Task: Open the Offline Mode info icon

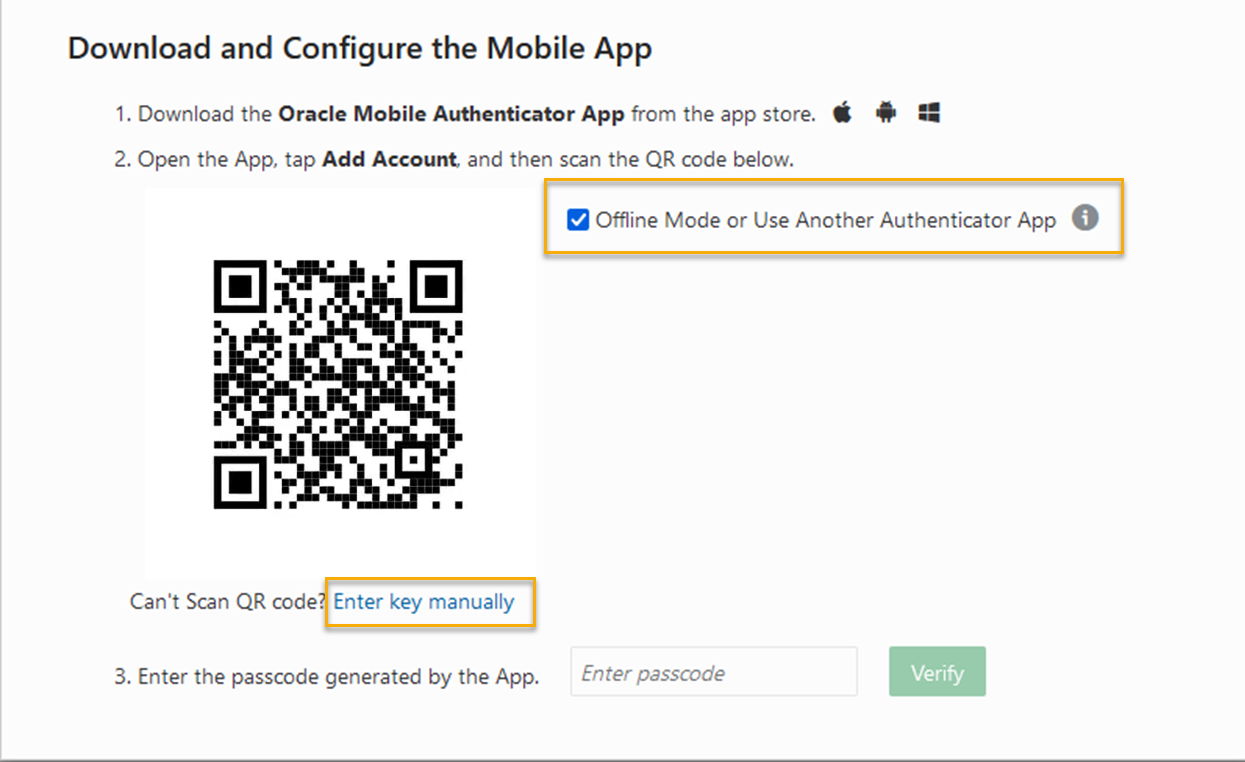Action: point(1085,218)
